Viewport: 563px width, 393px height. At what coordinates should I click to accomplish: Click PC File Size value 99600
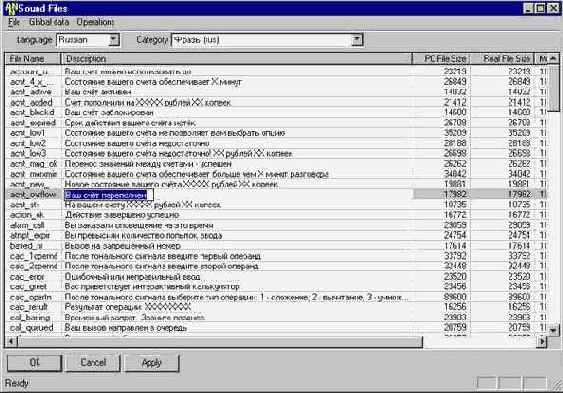455,297
